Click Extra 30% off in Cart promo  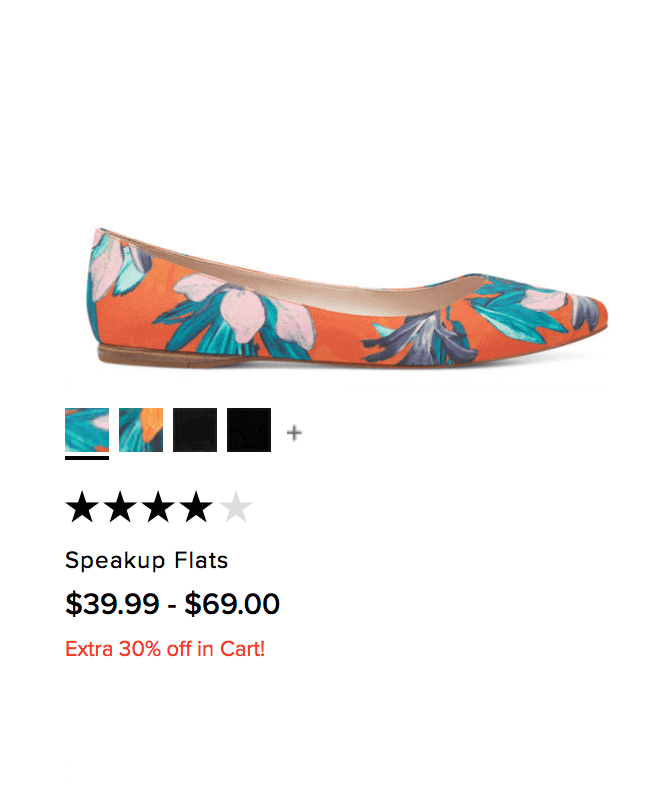coord(165,649)
